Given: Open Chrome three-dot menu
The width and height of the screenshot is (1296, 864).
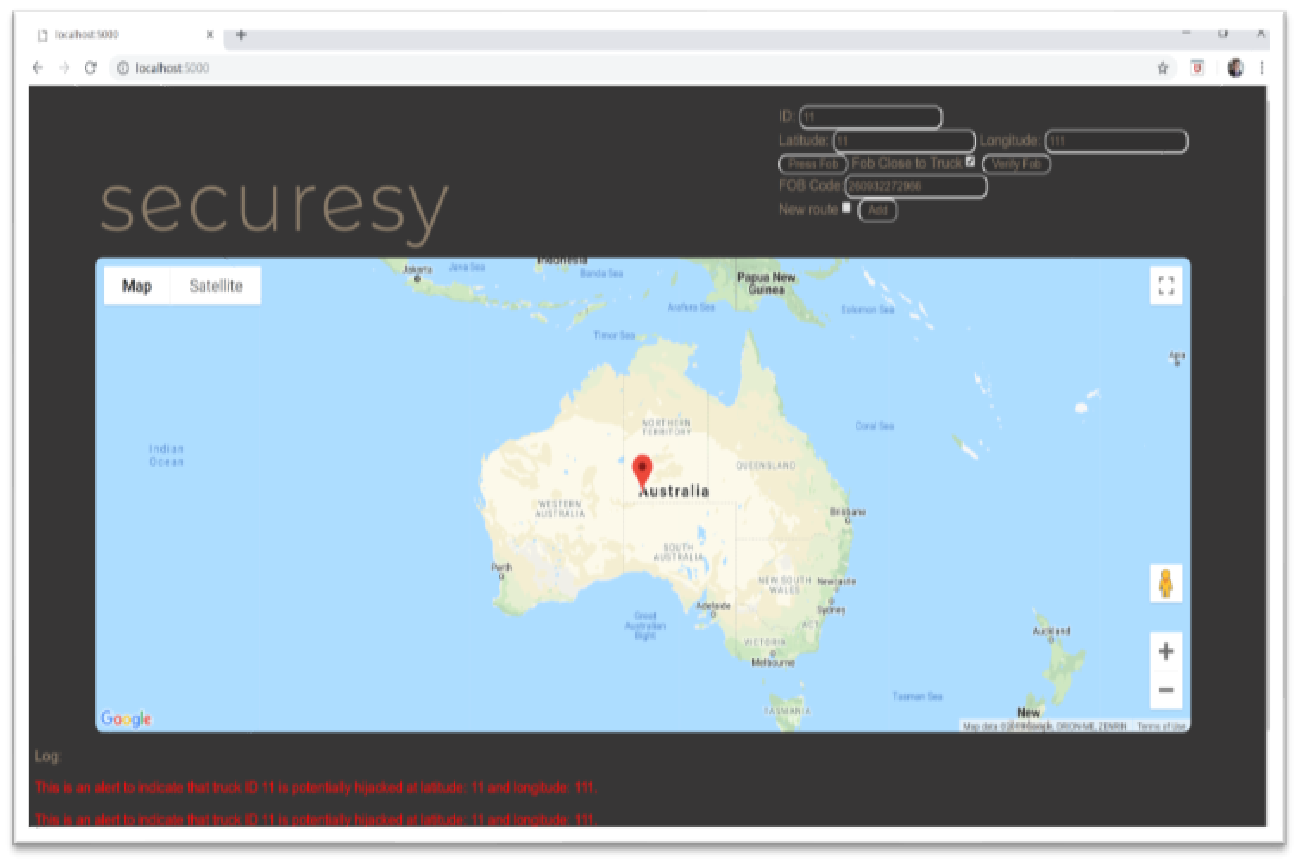Looking at the screenshot, I should (x=1262, y=68).
